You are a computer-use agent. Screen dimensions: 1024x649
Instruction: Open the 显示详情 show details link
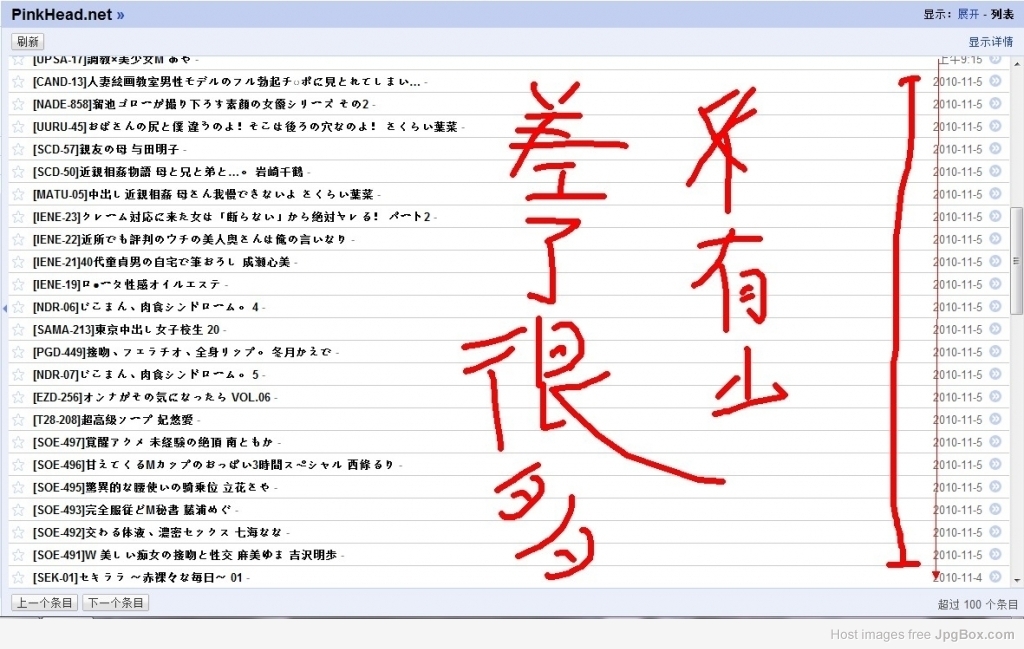tap(990, 42)
